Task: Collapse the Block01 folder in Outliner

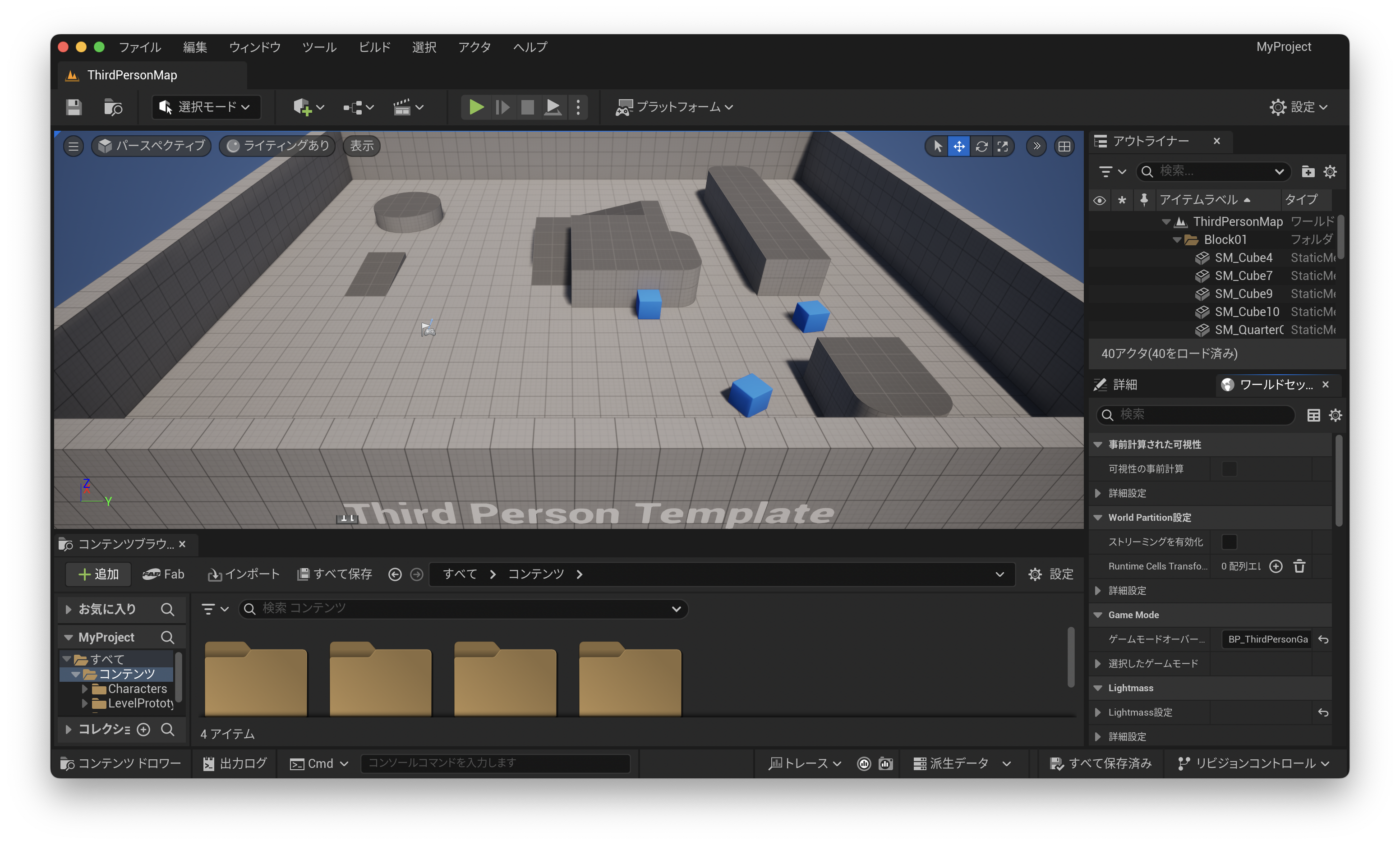Action: [x=1177, y=239]
